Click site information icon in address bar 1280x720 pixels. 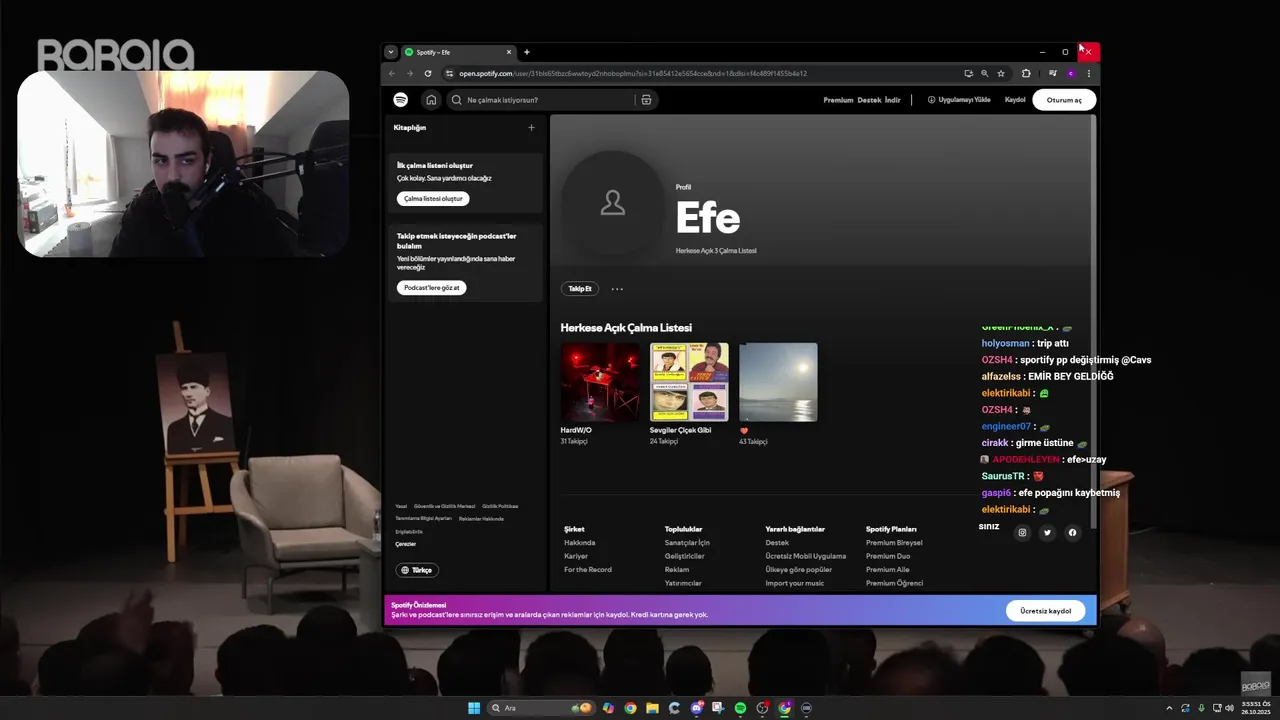tap(450, 73)
